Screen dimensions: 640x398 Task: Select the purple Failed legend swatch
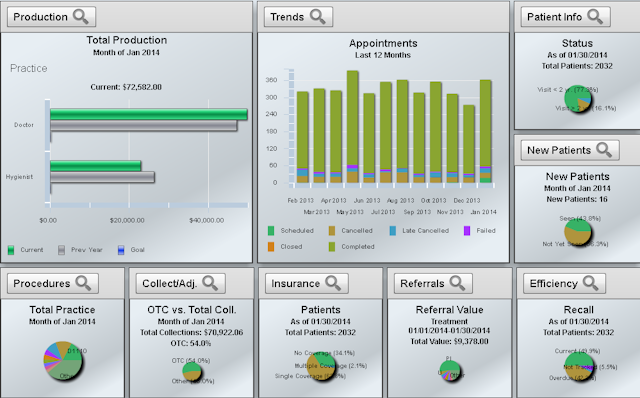(467, 231)
